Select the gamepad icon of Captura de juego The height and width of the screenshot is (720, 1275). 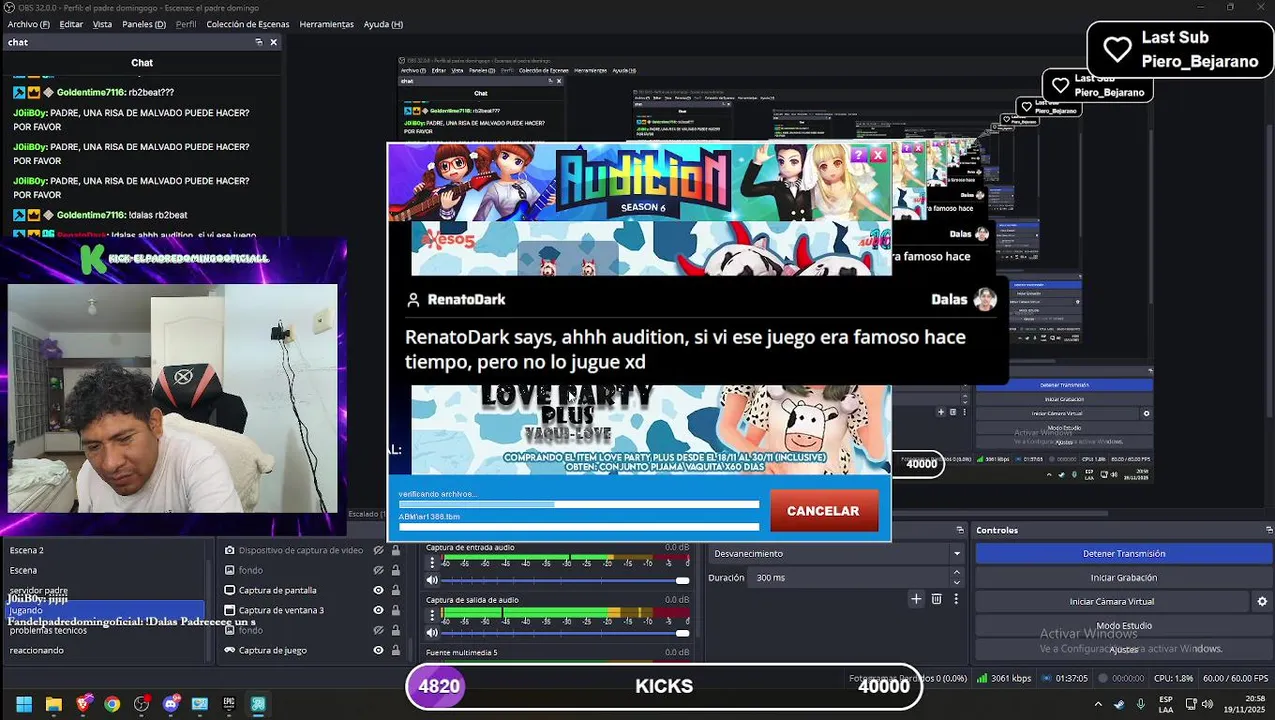pyautogui.click(x=230, y=650)
